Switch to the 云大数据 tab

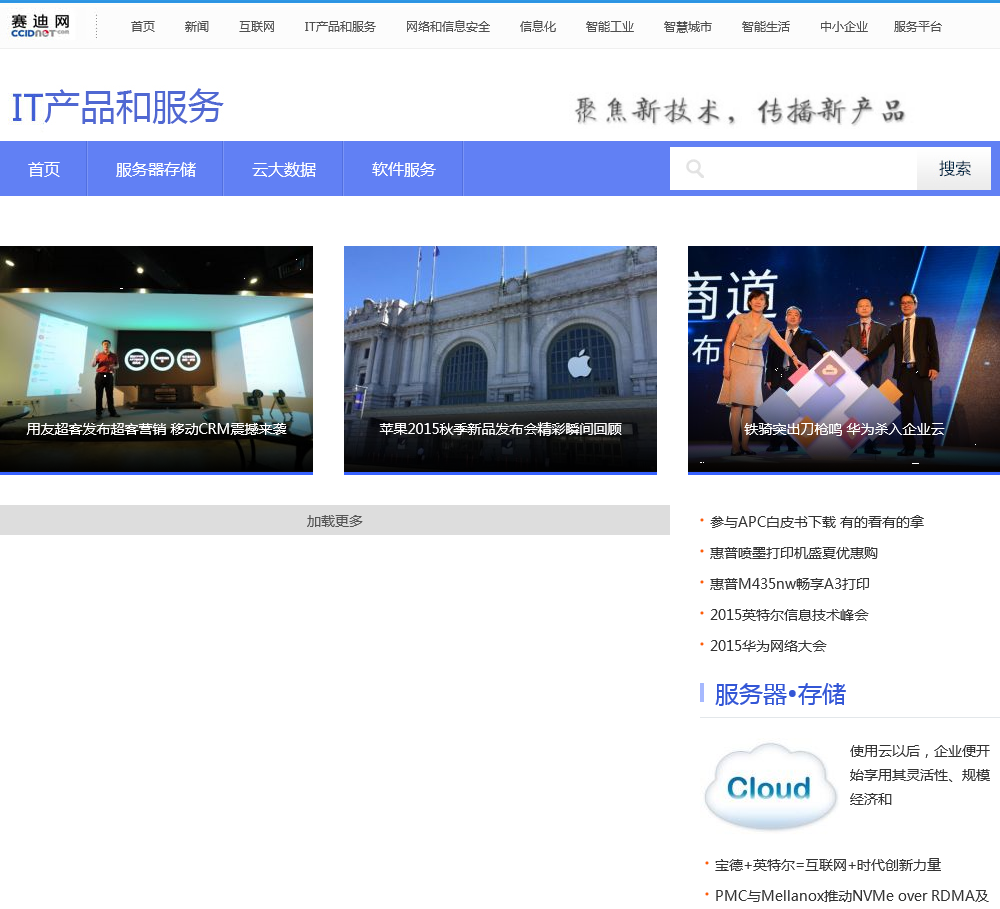click(284, 170)
